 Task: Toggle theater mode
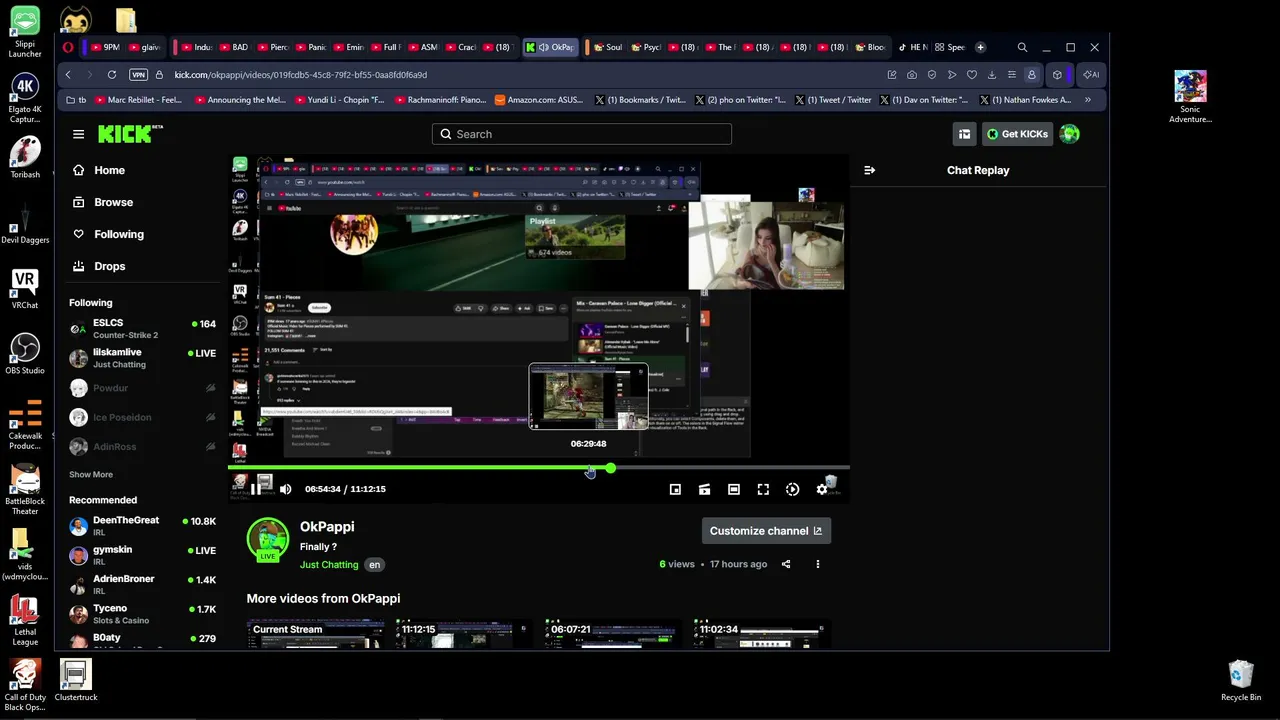(x=734, y=489)
